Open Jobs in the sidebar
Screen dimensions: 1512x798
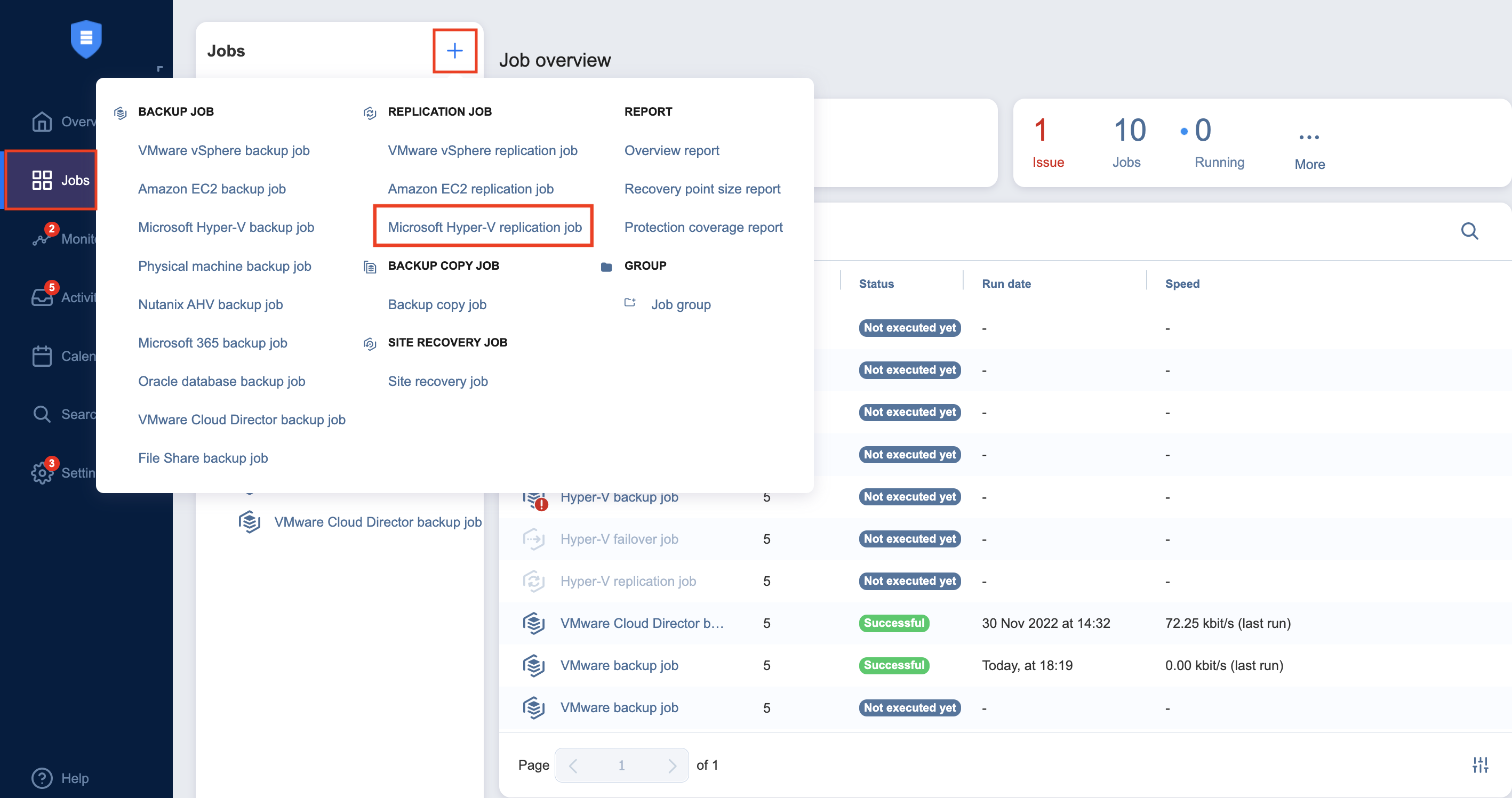click(51, 180)
